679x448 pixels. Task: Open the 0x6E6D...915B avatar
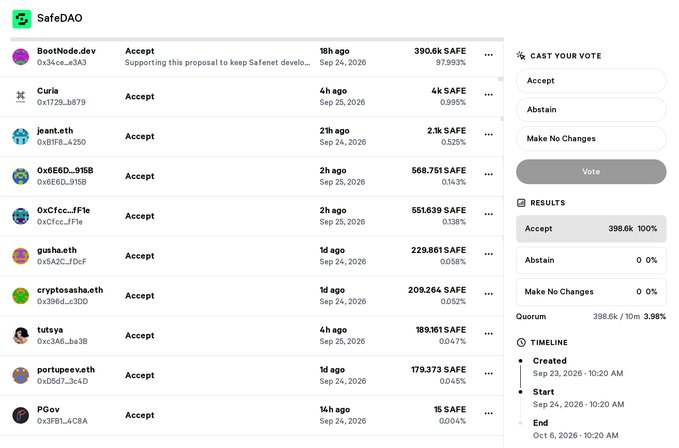[x=20, y=176]
